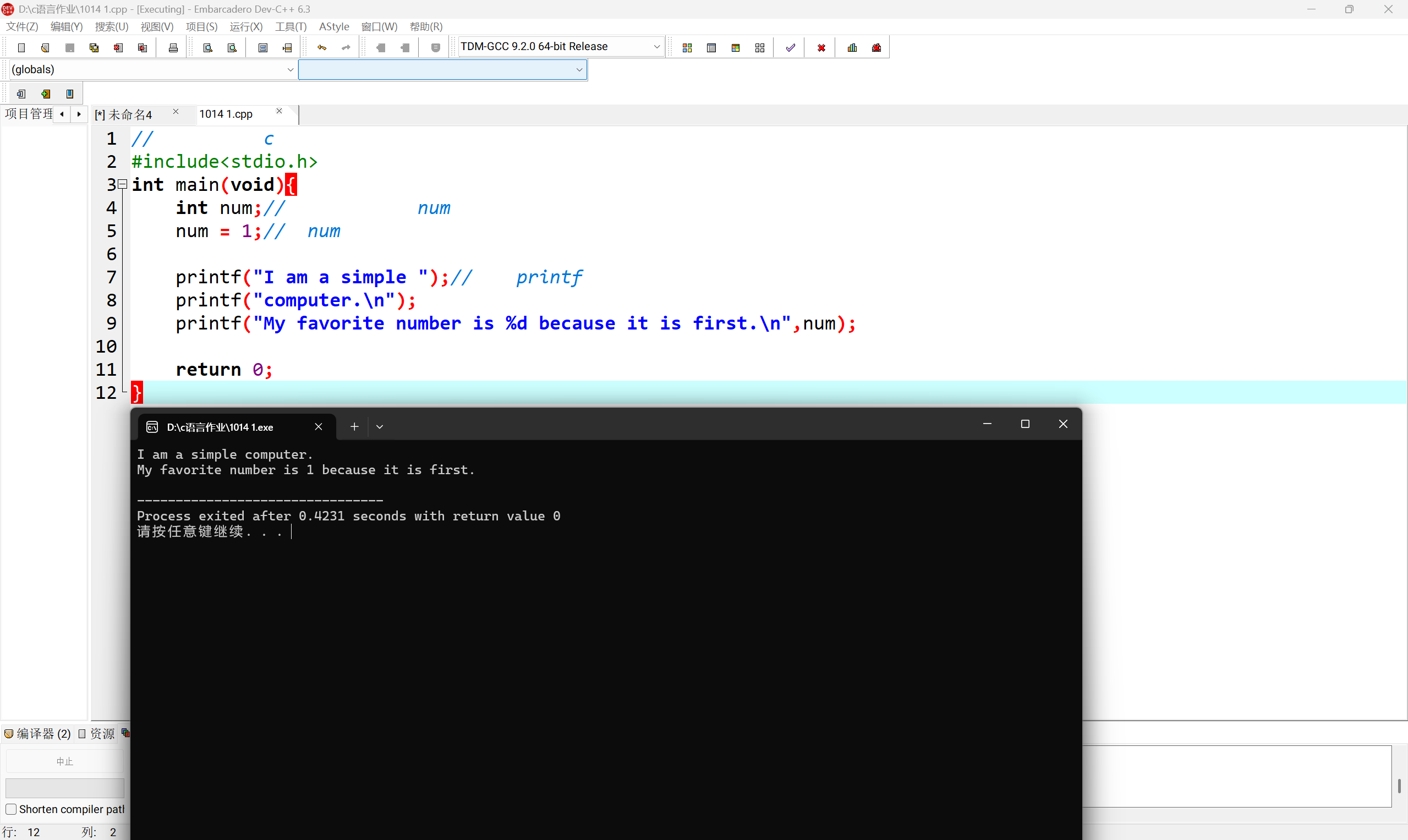Open the (globals) scope dropdown
1408x840 pixels.
pos(290,69)
